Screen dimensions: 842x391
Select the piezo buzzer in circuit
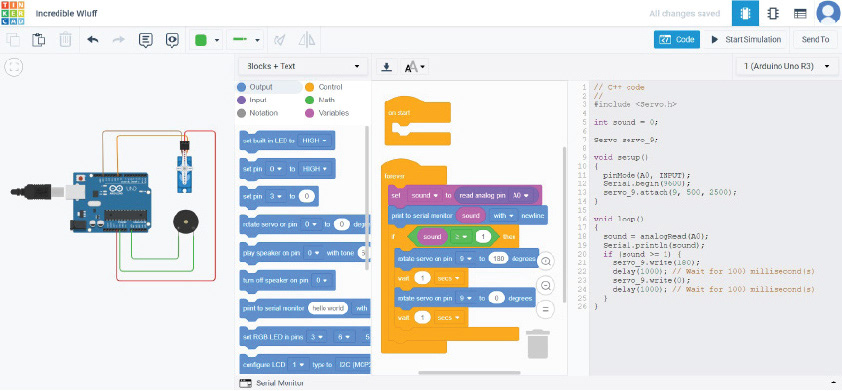(x=185, y=221)
